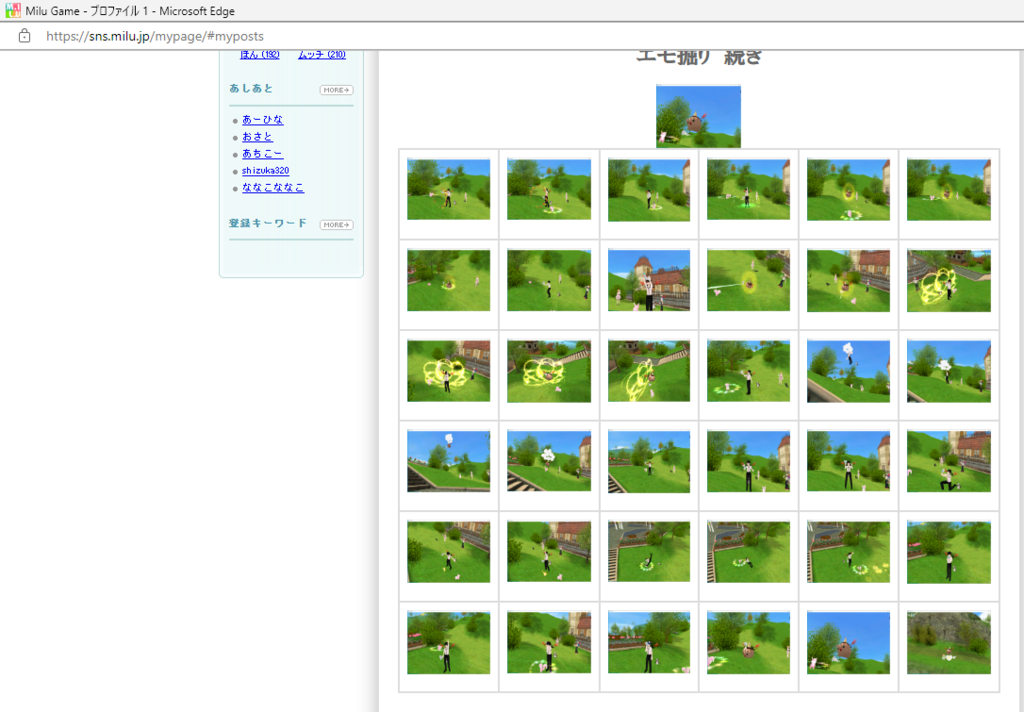Open last thumbnail in second row with yellow rings
Screen dimensions: 1024x712
point(948,280)
